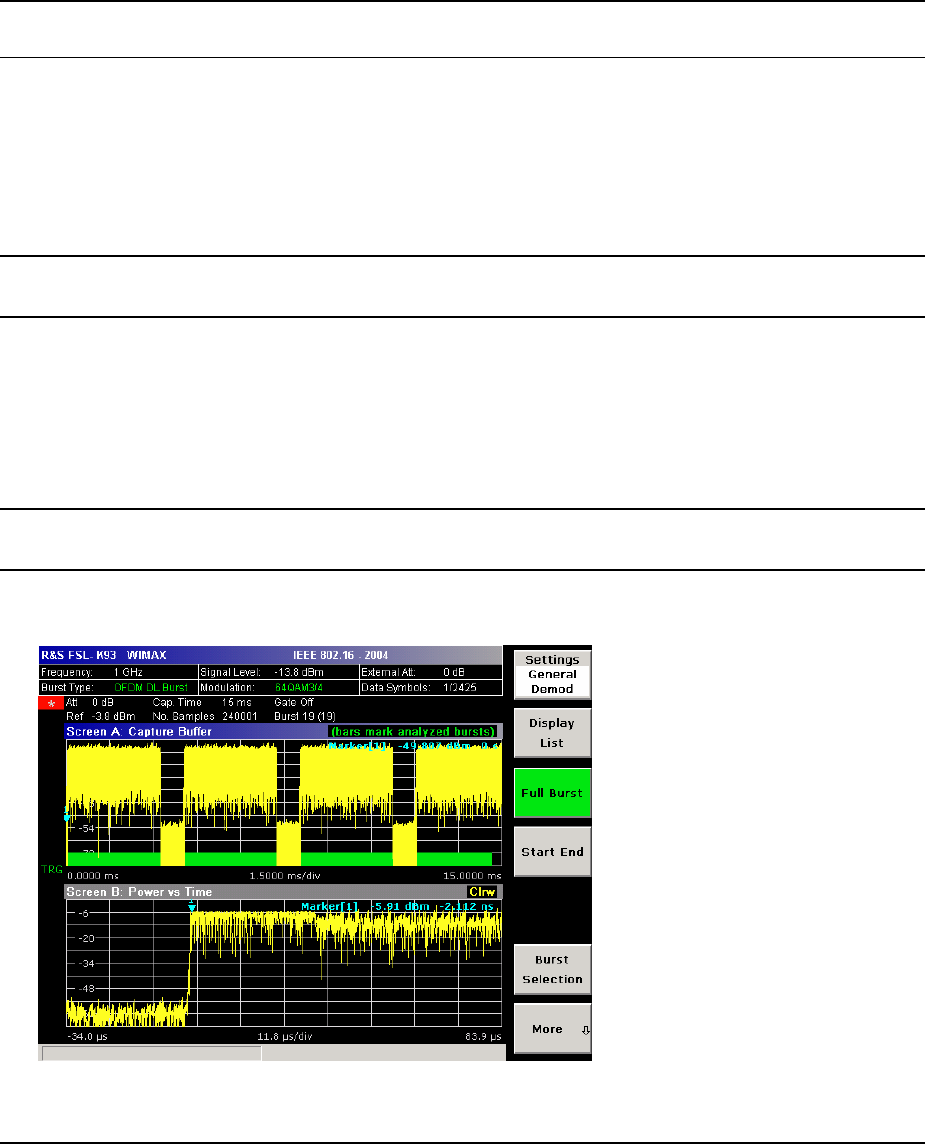
Task: Select the green Full Burst softkey
Action: pos(552,793)
